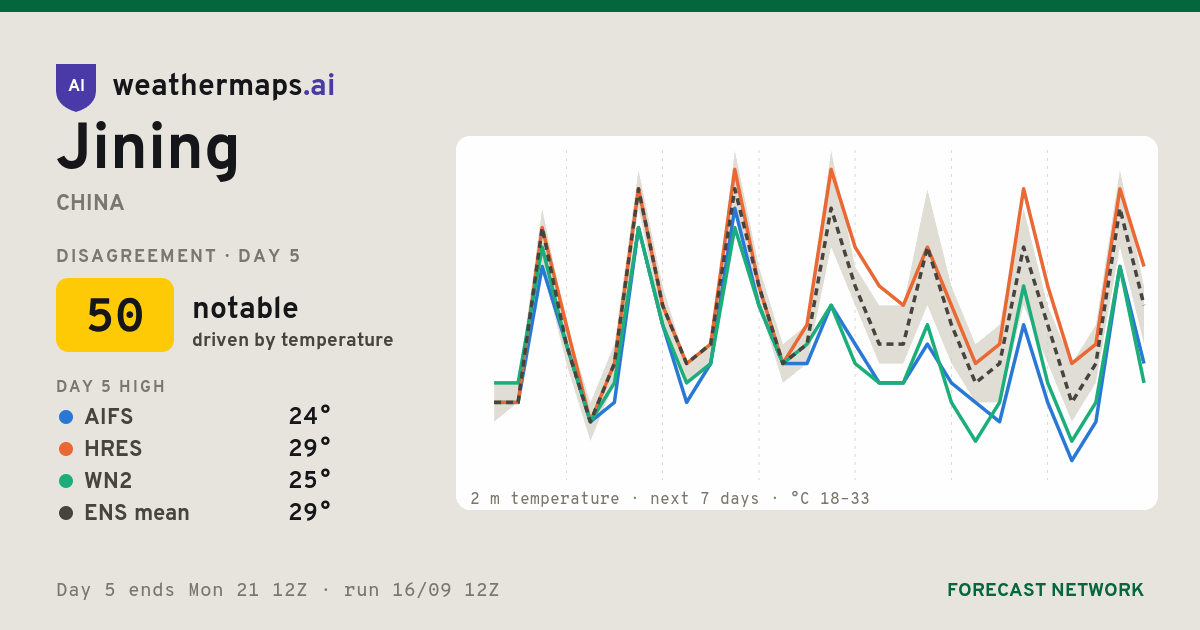Click the ENS mean model label
Viewport: 1200px width, 630px height.
click(137, 513)
